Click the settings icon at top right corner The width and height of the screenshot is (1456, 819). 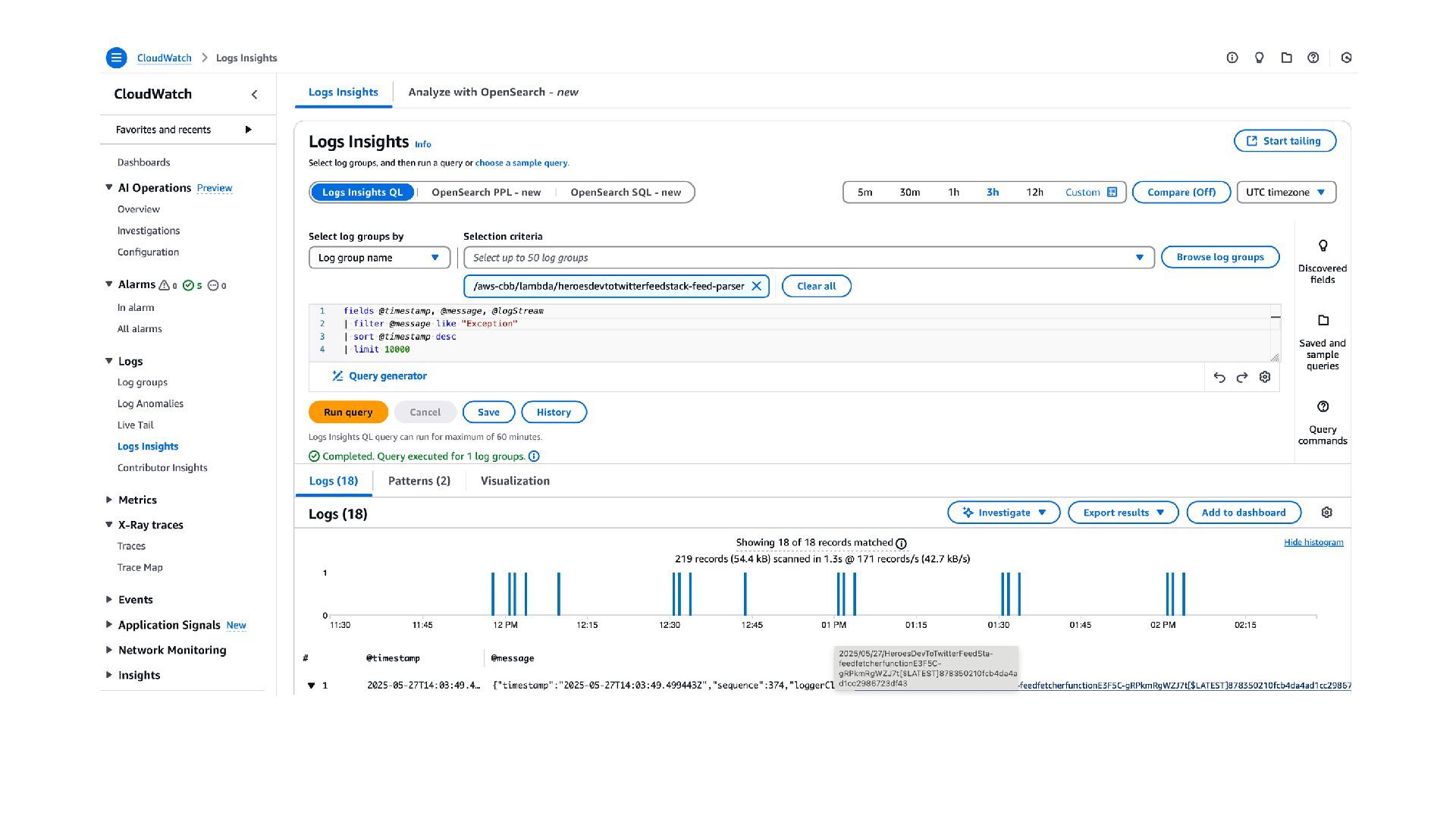(x=1347, y=58)
